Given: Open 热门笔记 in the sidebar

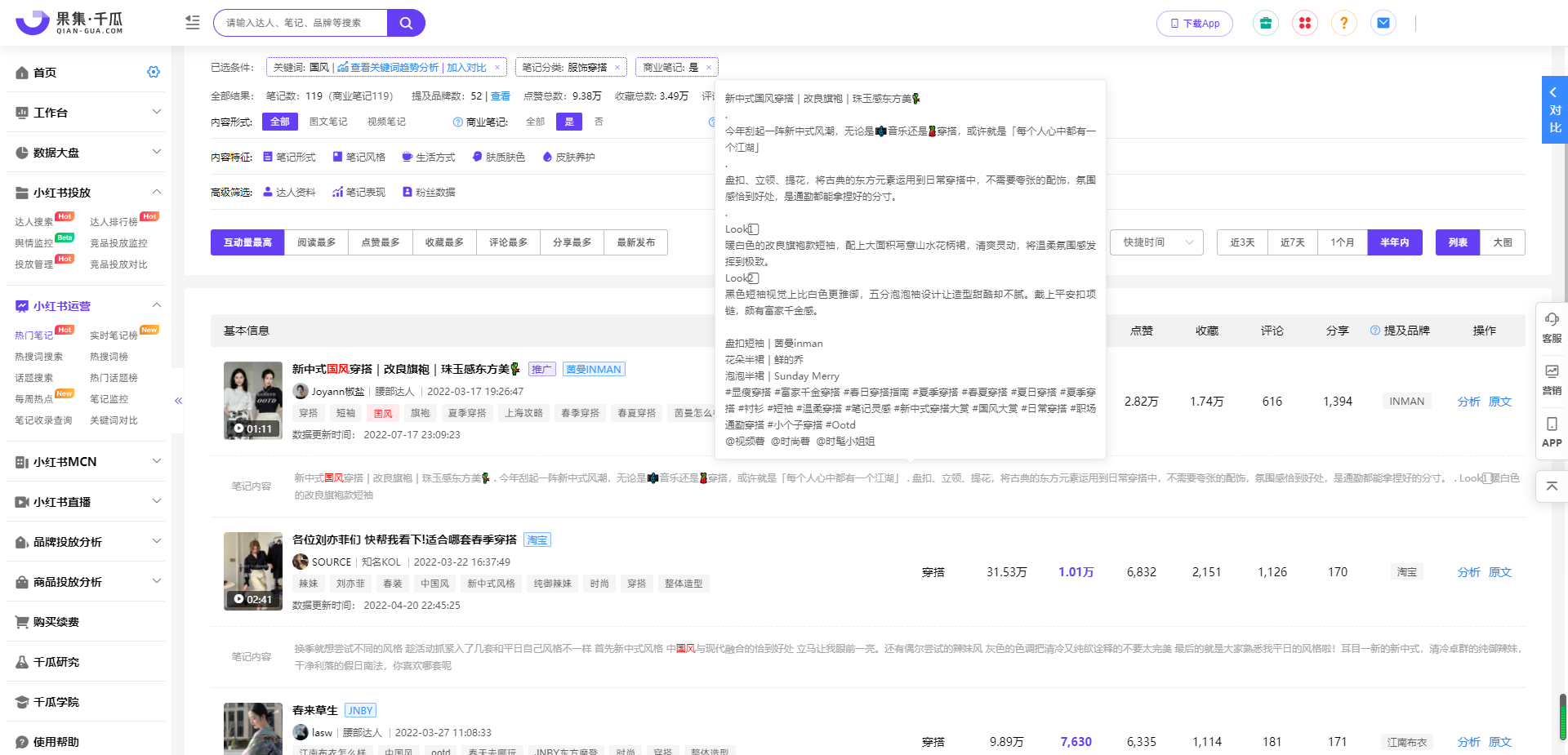Looking at the screenshot, I should [33, 335].
